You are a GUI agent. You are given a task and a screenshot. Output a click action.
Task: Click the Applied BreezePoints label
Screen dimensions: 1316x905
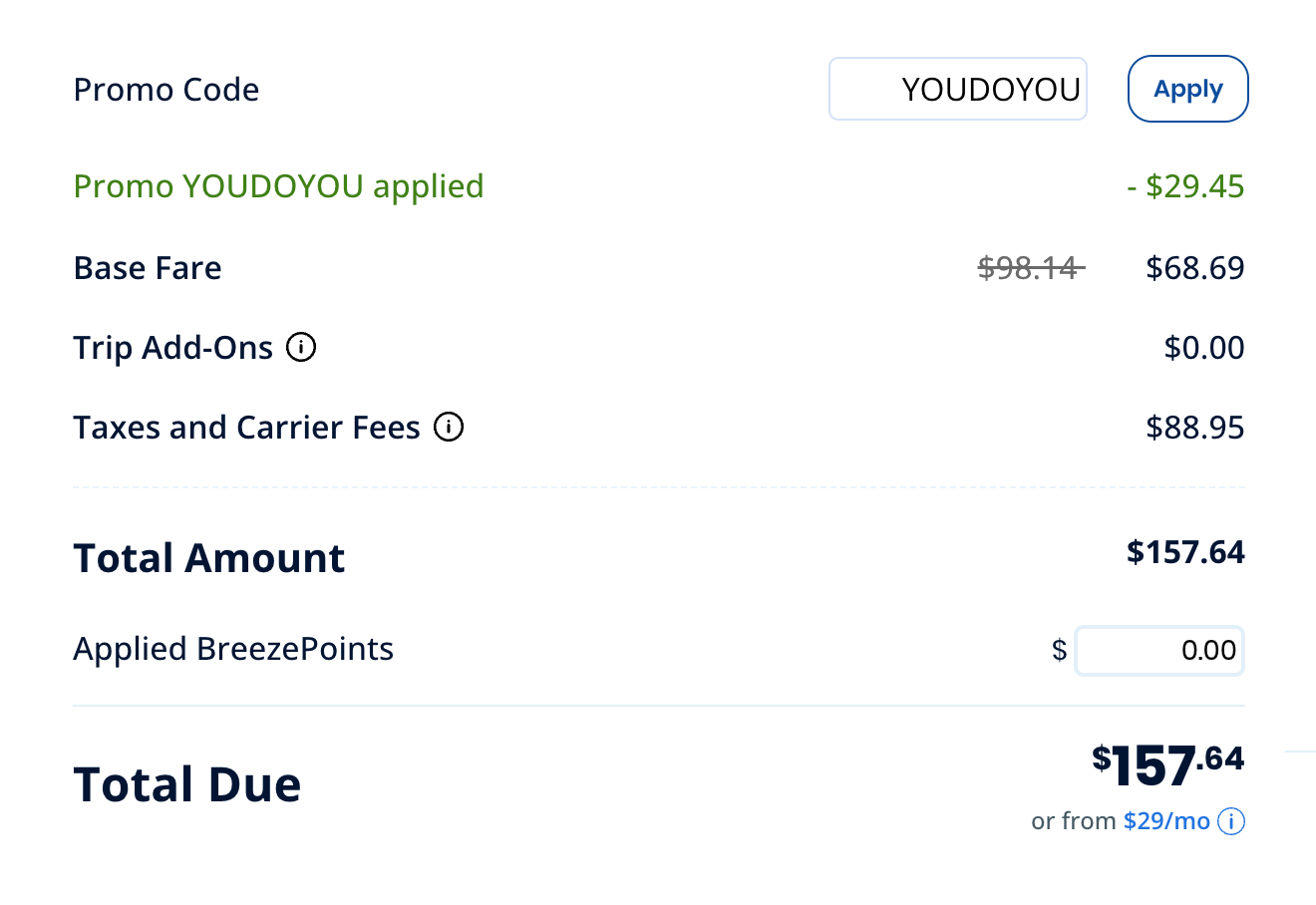coord(233,649)
